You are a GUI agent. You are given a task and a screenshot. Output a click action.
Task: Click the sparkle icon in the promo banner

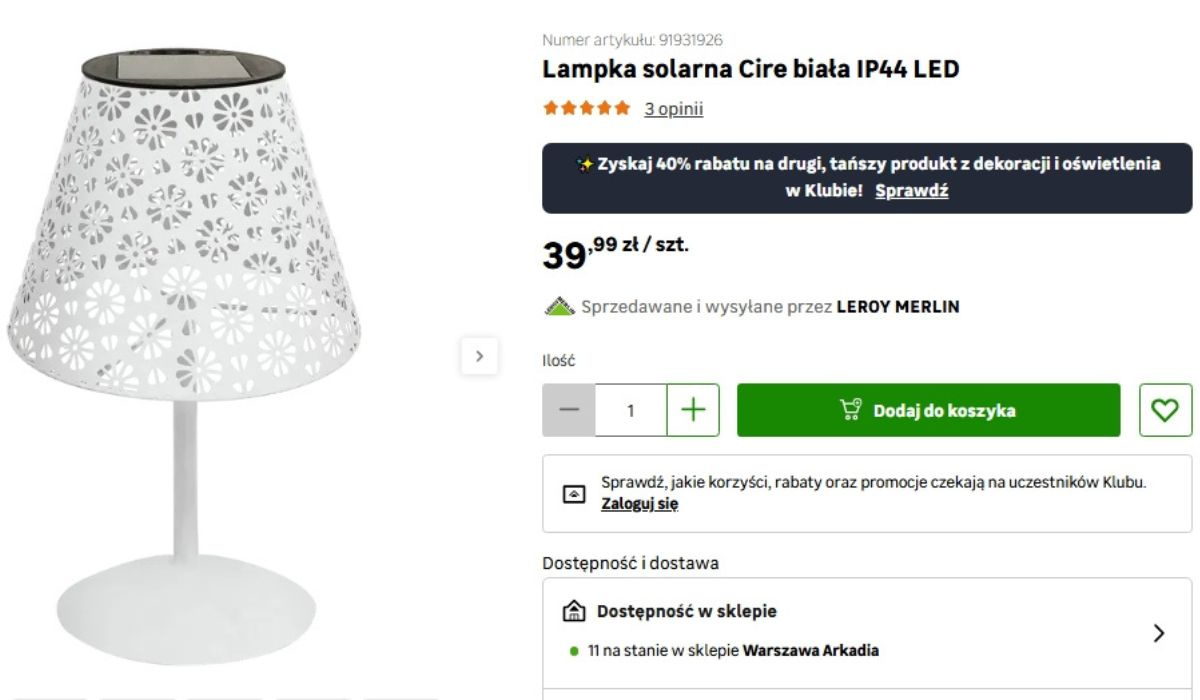click(x=586, y=164)
